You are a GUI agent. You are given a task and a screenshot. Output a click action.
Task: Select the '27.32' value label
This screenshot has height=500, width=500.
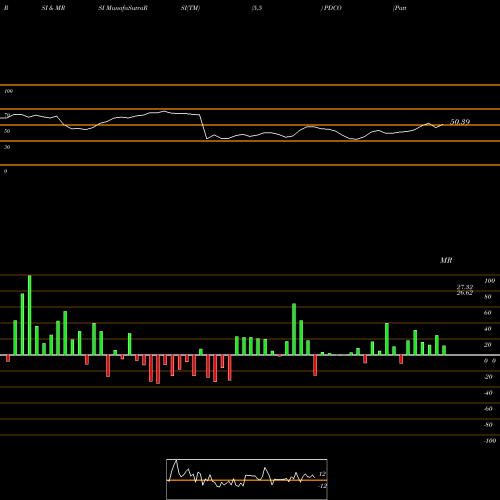(465, 287)
